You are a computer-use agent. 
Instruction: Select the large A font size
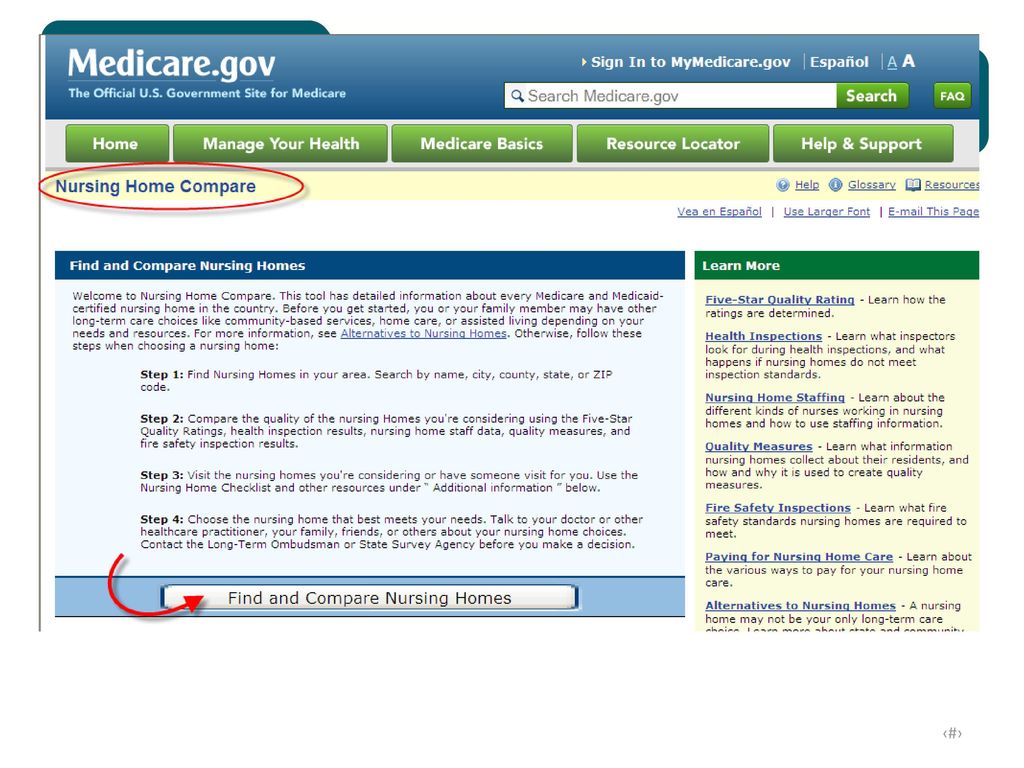tap(908, 61)
